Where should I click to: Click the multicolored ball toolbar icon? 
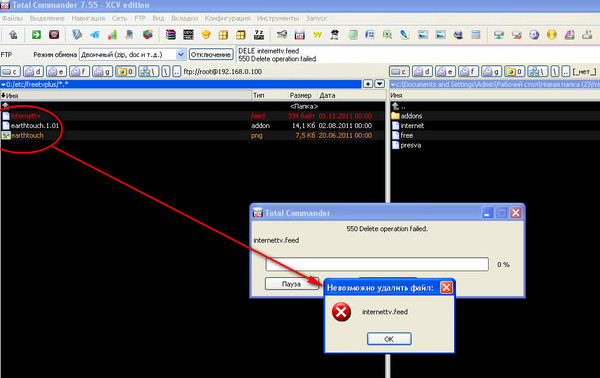148,35
